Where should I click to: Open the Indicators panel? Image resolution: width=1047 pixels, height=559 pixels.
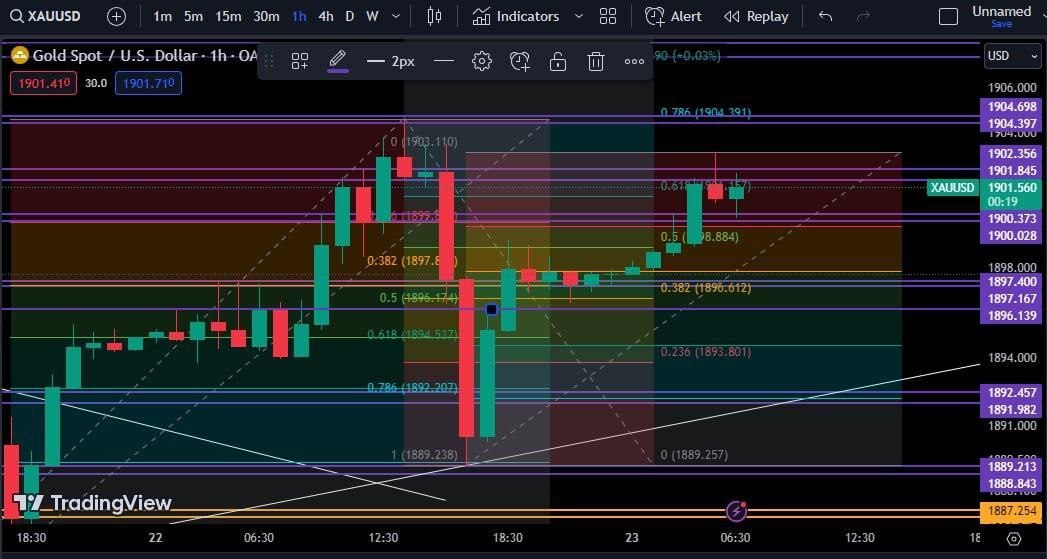pyautogui.click(x=516, y=16)
